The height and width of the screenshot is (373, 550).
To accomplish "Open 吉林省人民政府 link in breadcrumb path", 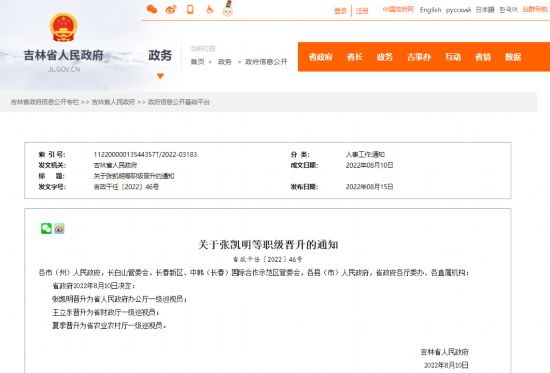I will pyautogui.click(x=113, y=102).
